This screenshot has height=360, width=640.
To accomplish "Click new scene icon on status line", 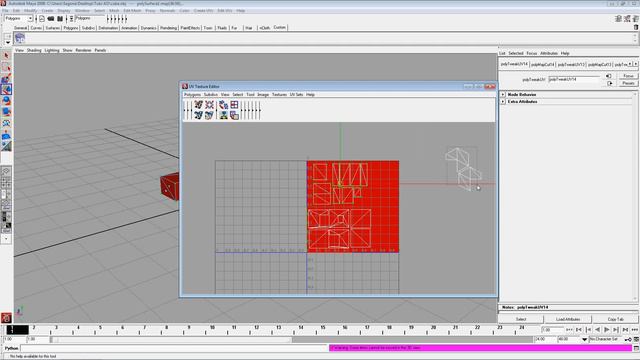I will 42,19.
